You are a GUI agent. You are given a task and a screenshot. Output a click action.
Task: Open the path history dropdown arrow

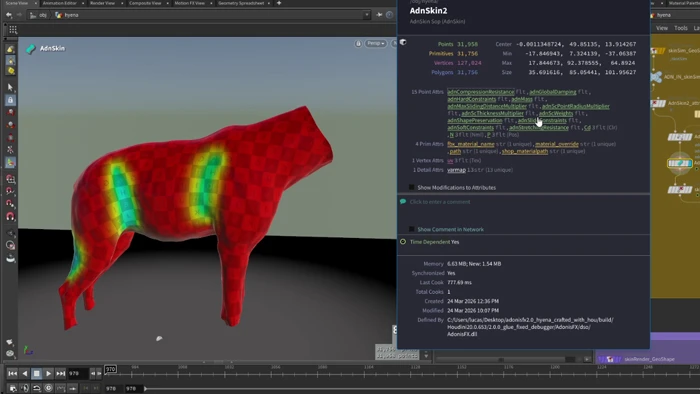[367, 15]
